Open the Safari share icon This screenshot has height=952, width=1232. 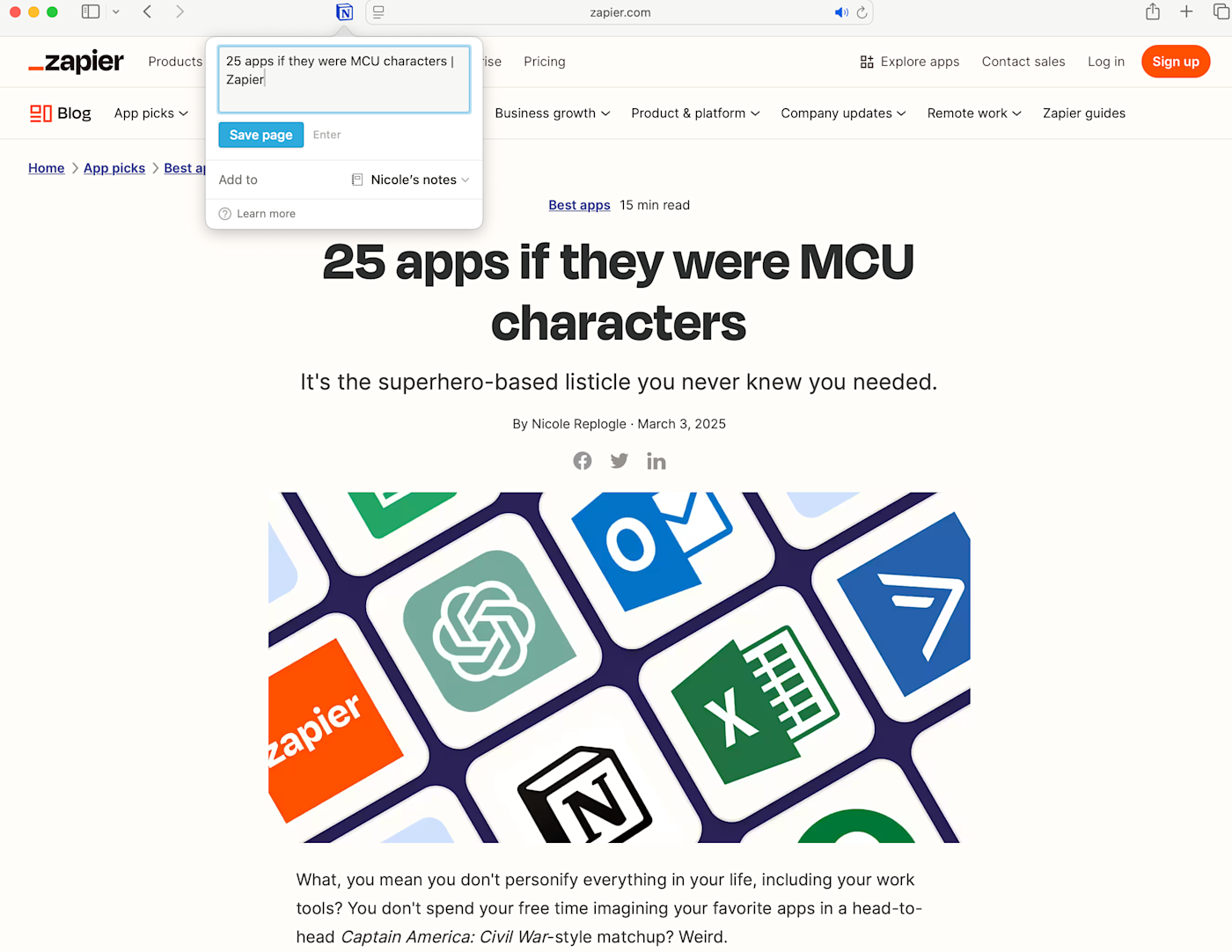click(1153, 11)
